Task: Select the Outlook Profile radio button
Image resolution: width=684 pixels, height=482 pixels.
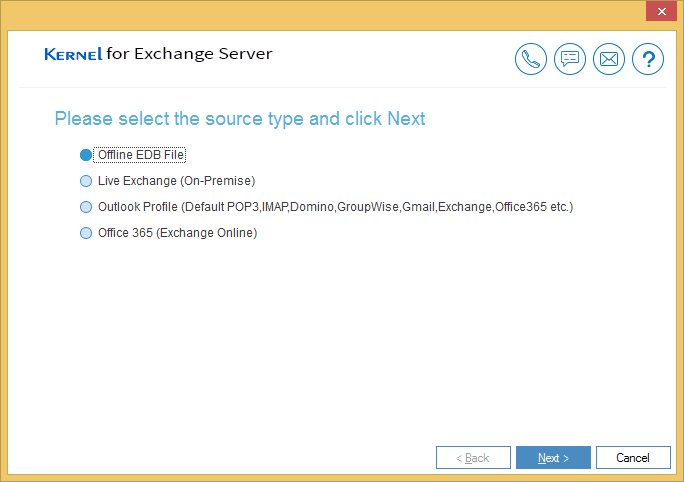Action: (x=86, y=207)
